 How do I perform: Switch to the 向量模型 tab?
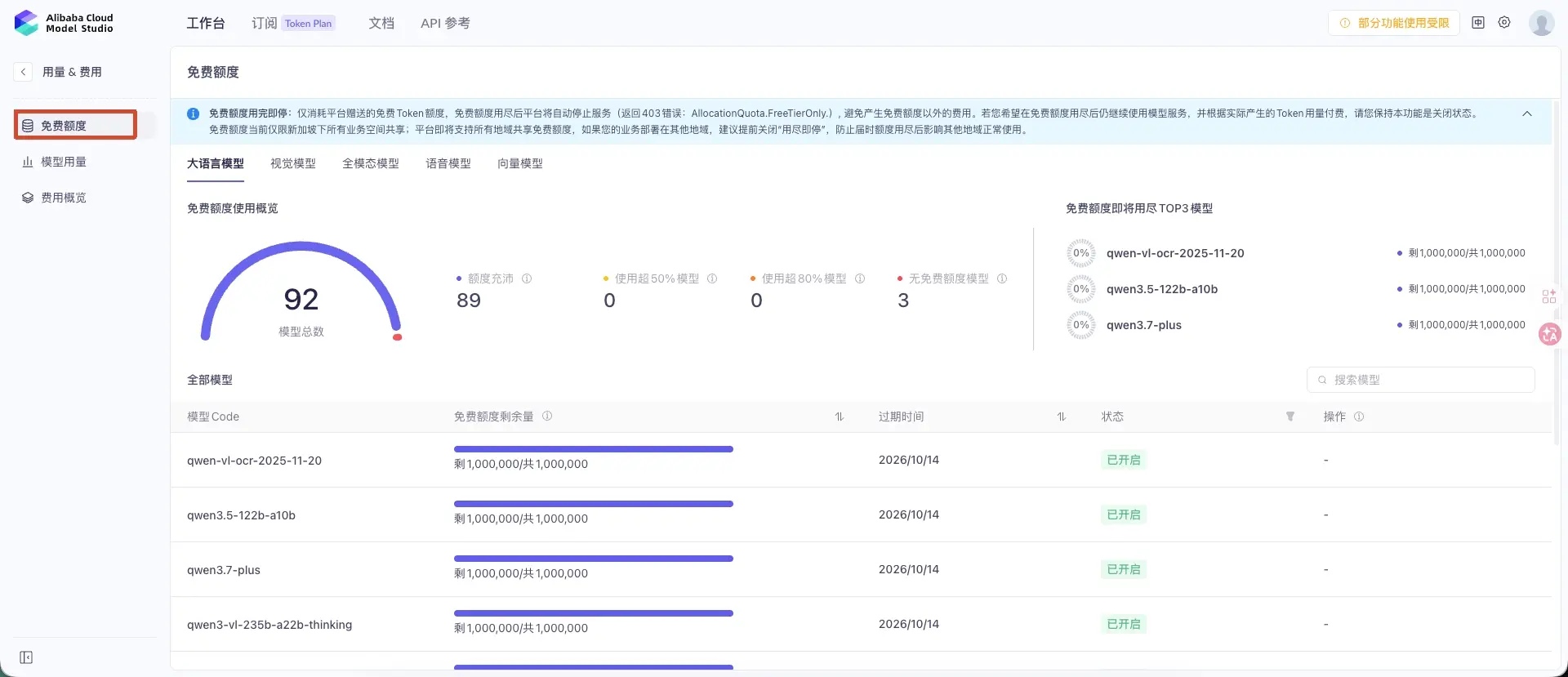(520, 163)
